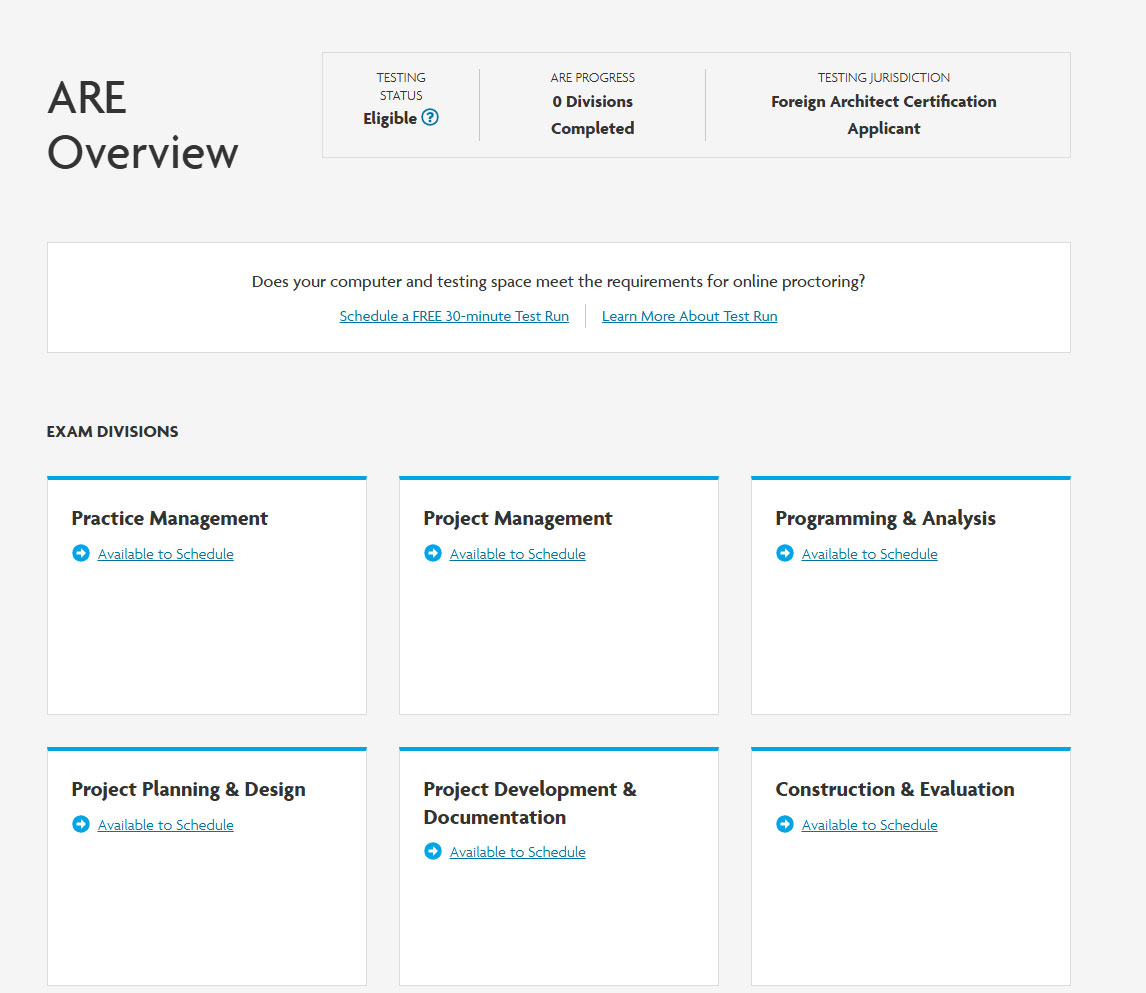This screenshot has height=993, width=1146.
Task: Schedule the Practice Management exam via link
Action: coord(166,554)
